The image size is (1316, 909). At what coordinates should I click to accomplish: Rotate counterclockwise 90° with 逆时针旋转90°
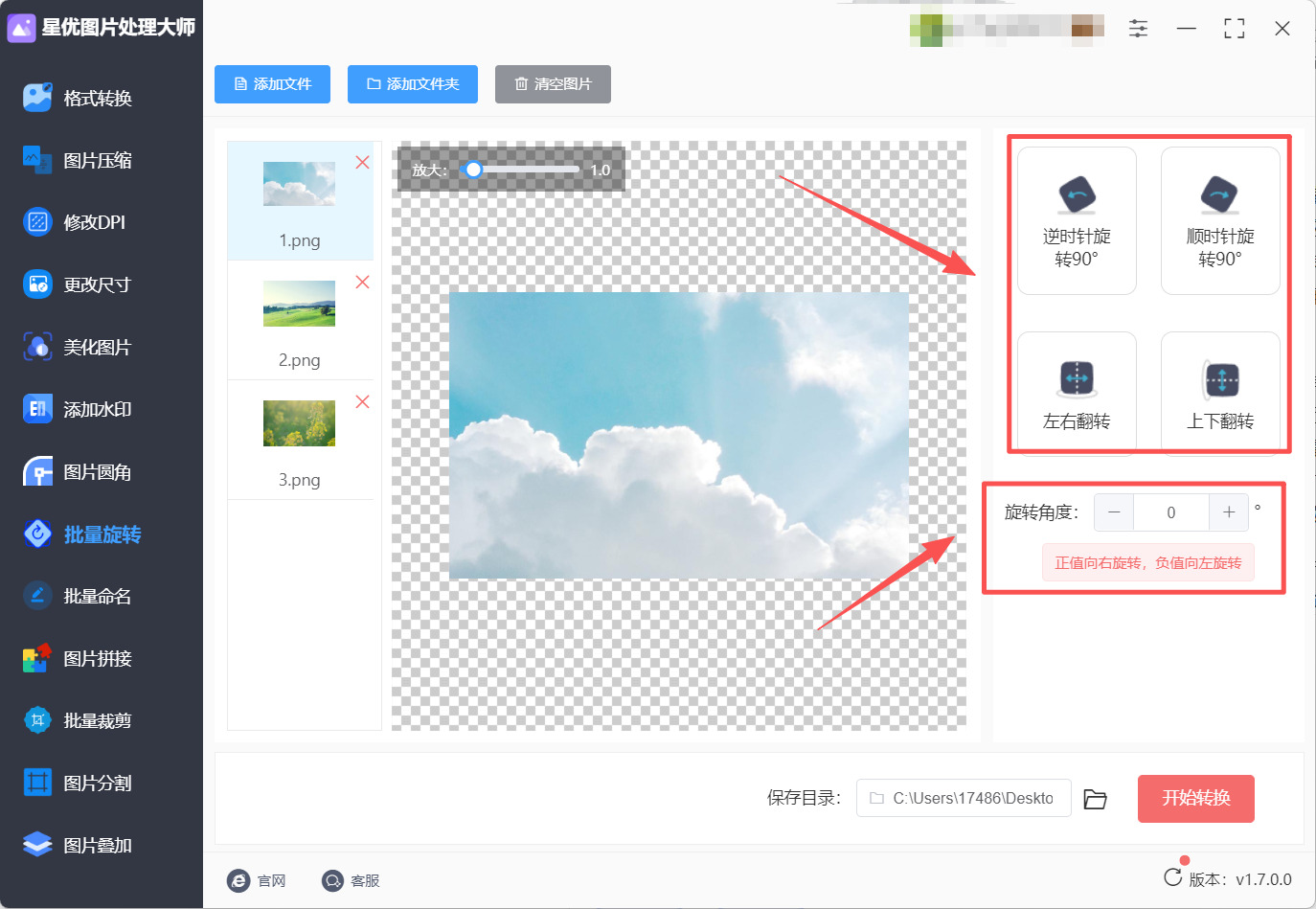(1077, 221)
